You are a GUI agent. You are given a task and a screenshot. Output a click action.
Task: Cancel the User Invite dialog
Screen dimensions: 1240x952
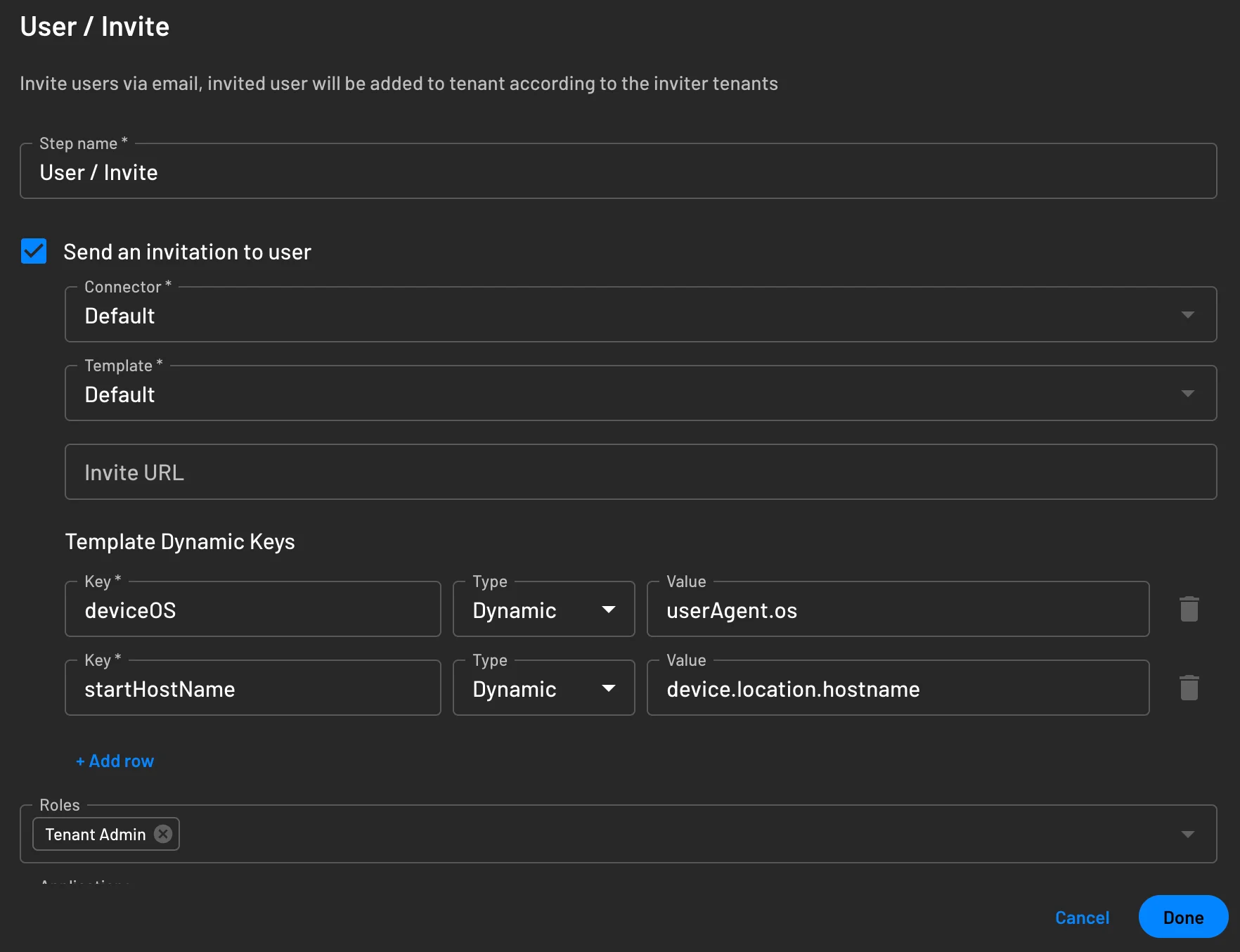pos(1082,918)
